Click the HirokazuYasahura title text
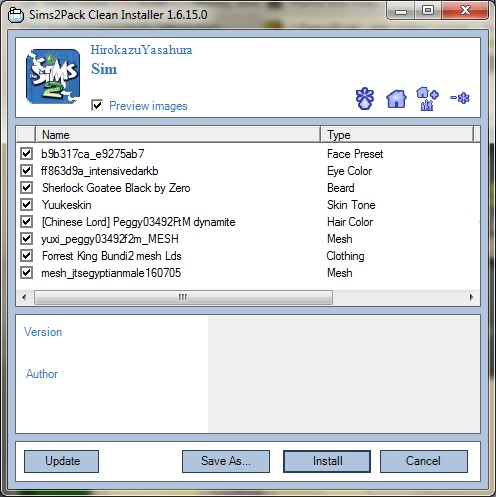The width and height of the screenshot is (496, 497). 141,50
